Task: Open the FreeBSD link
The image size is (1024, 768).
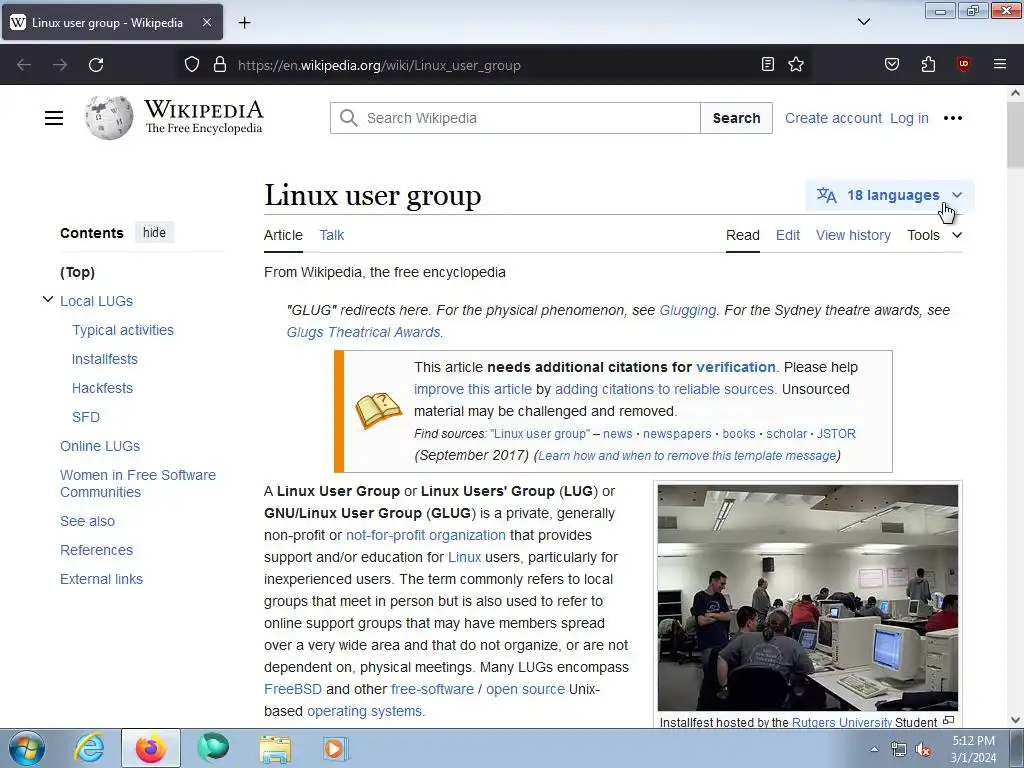Action: tap(293, 689)
